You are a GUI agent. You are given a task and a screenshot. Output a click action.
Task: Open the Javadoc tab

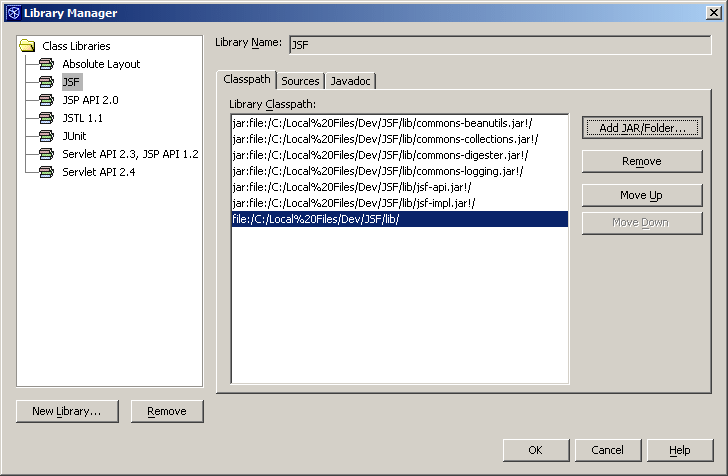click(351, 81)
